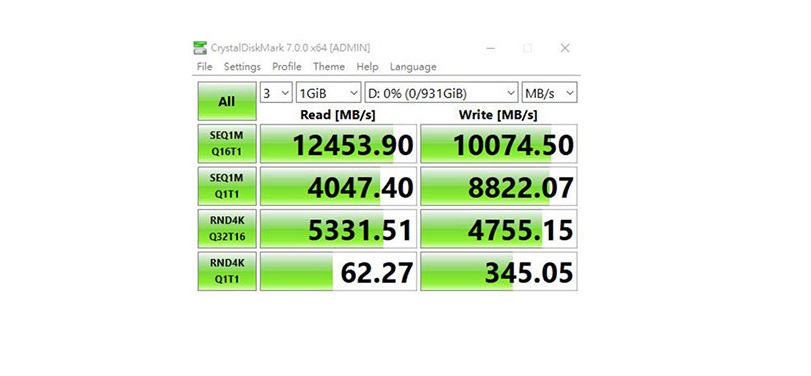
Task: Click the Read [MB/s] column header
Action: [338, 114]
